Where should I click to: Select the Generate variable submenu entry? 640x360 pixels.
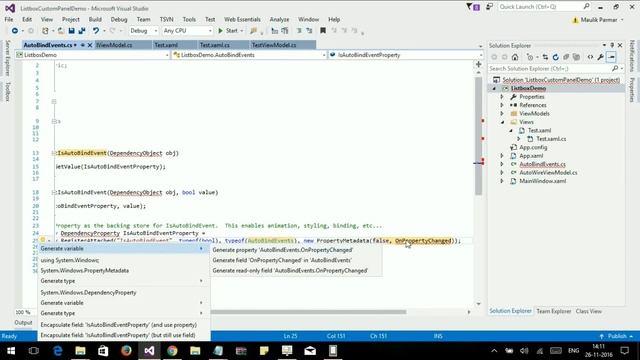[x=124, y=249]
